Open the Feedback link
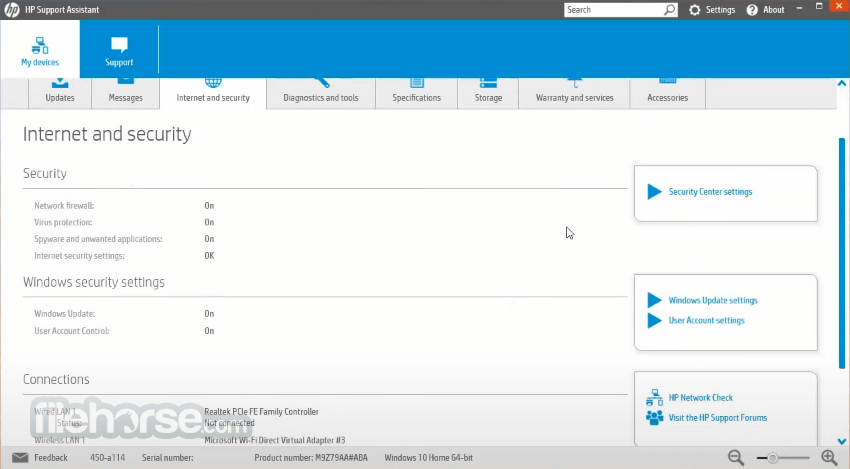 [51, 458]
